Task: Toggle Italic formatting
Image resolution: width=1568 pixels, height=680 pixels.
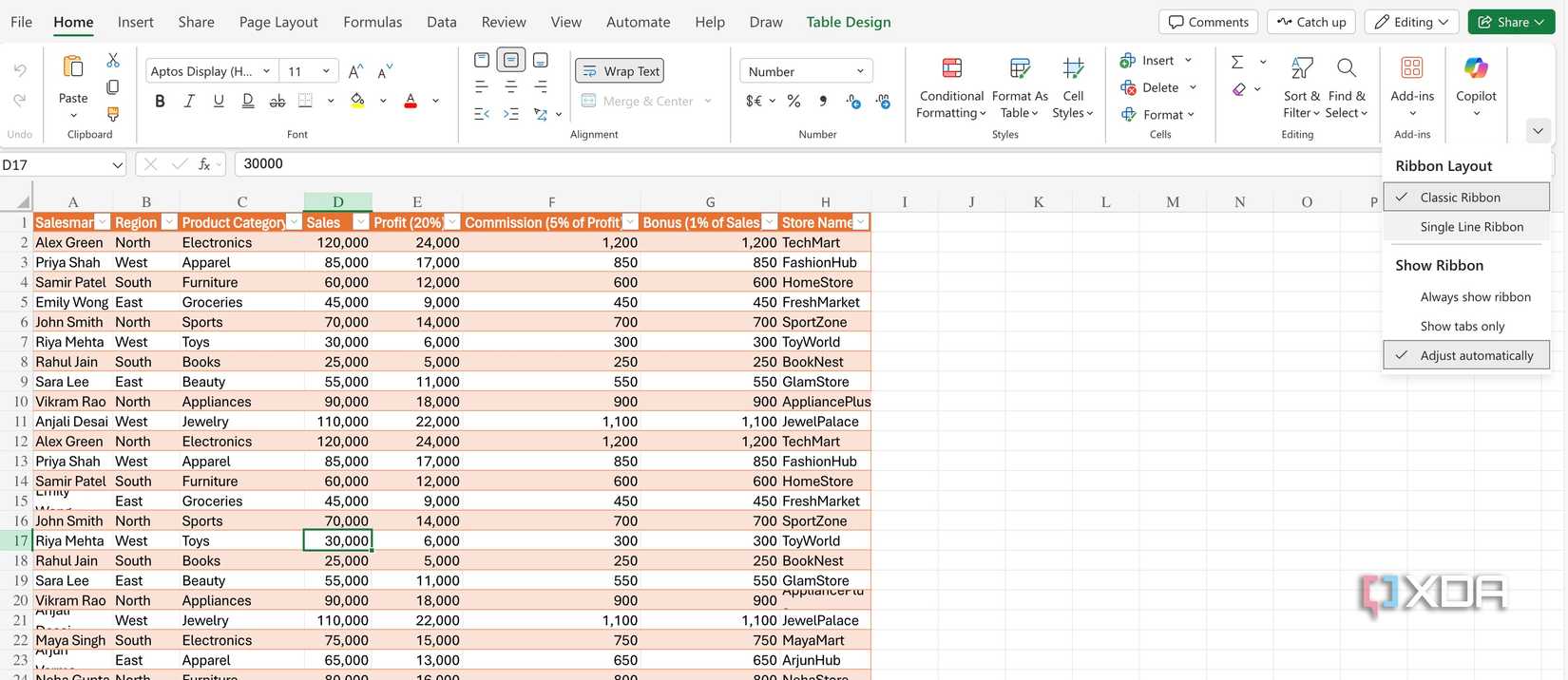Action: coord(189,101)
